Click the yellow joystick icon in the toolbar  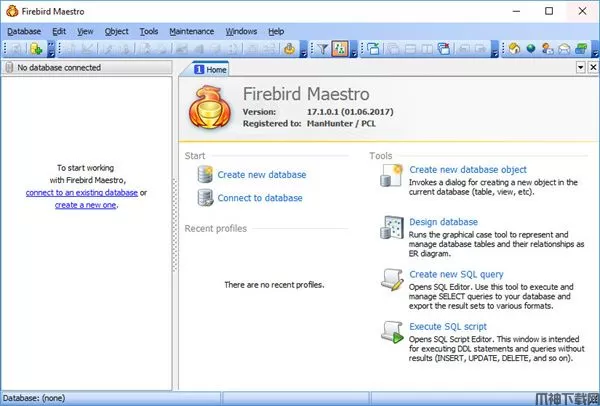pos(289,49)
